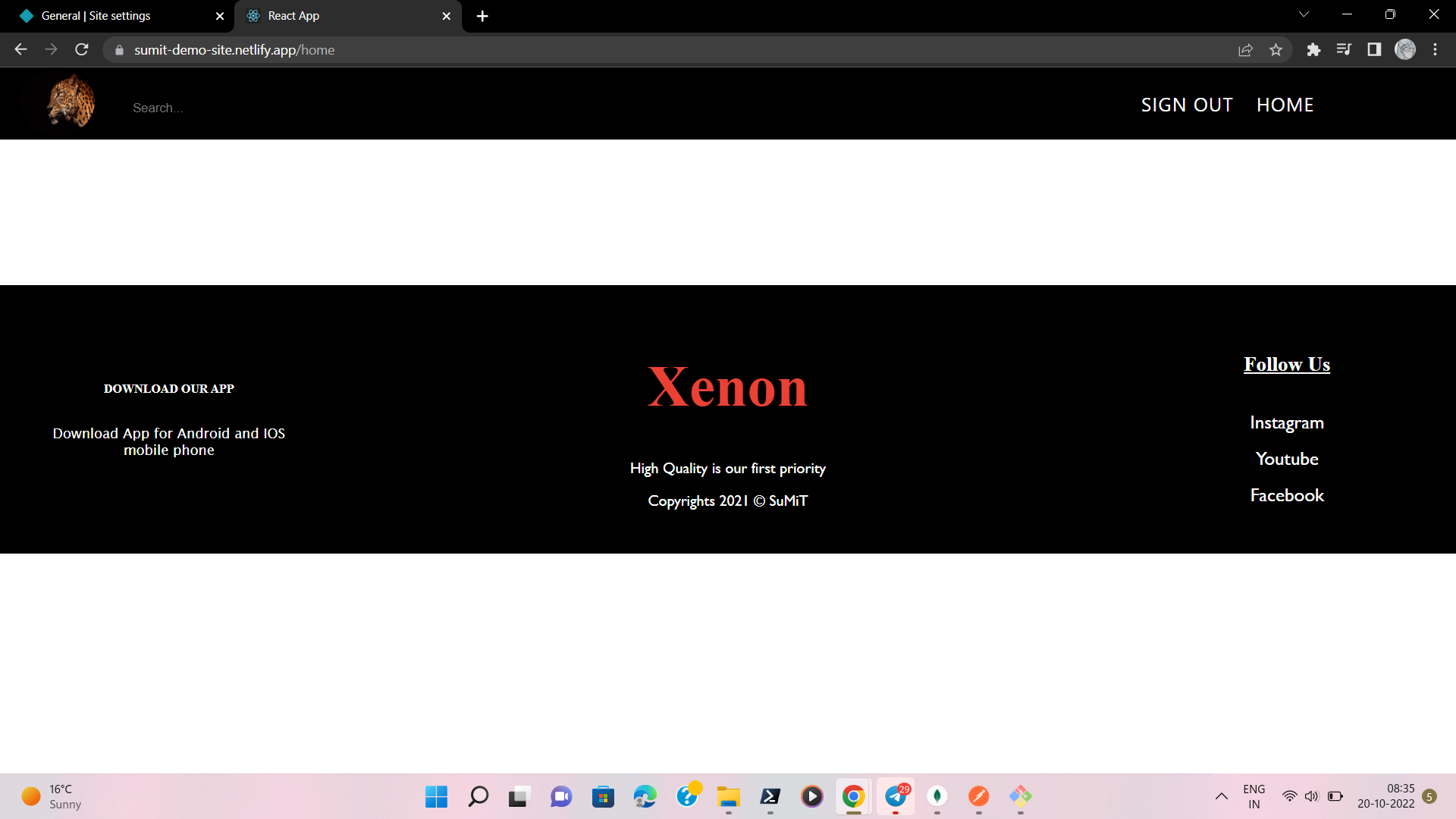
Task: Open the tab search dropdown
Action: (1304, 14)
